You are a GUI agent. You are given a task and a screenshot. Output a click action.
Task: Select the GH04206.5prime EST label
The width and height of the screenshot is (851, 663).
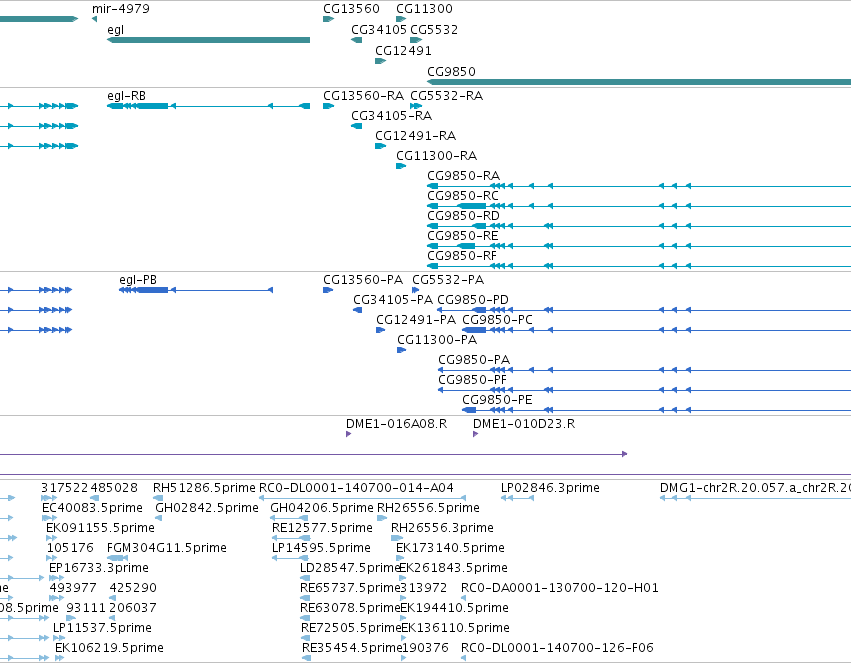pos(322,508)
